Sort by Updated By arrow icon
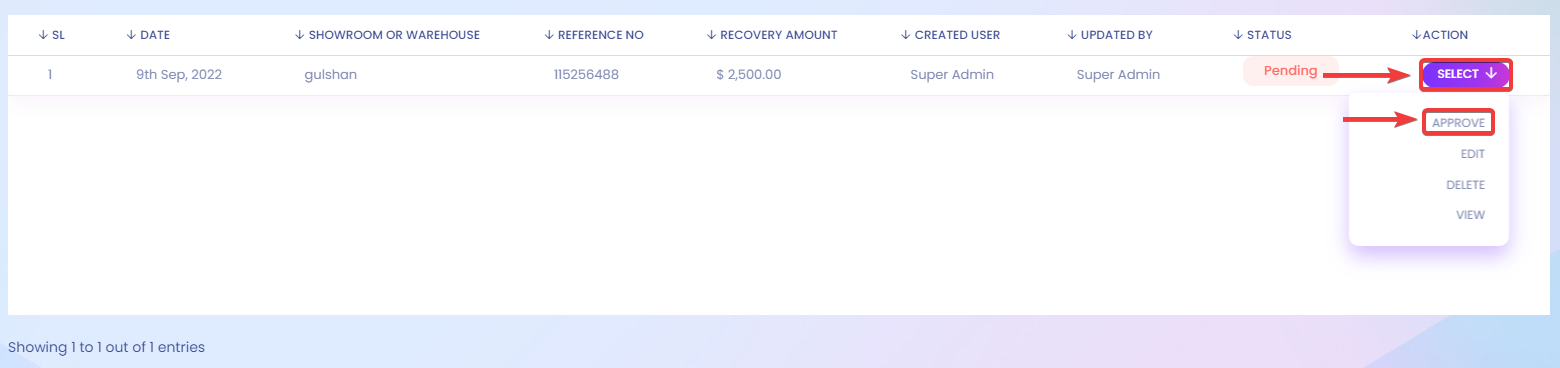This screenshot has width=1560, height=368. (1072, 35)
